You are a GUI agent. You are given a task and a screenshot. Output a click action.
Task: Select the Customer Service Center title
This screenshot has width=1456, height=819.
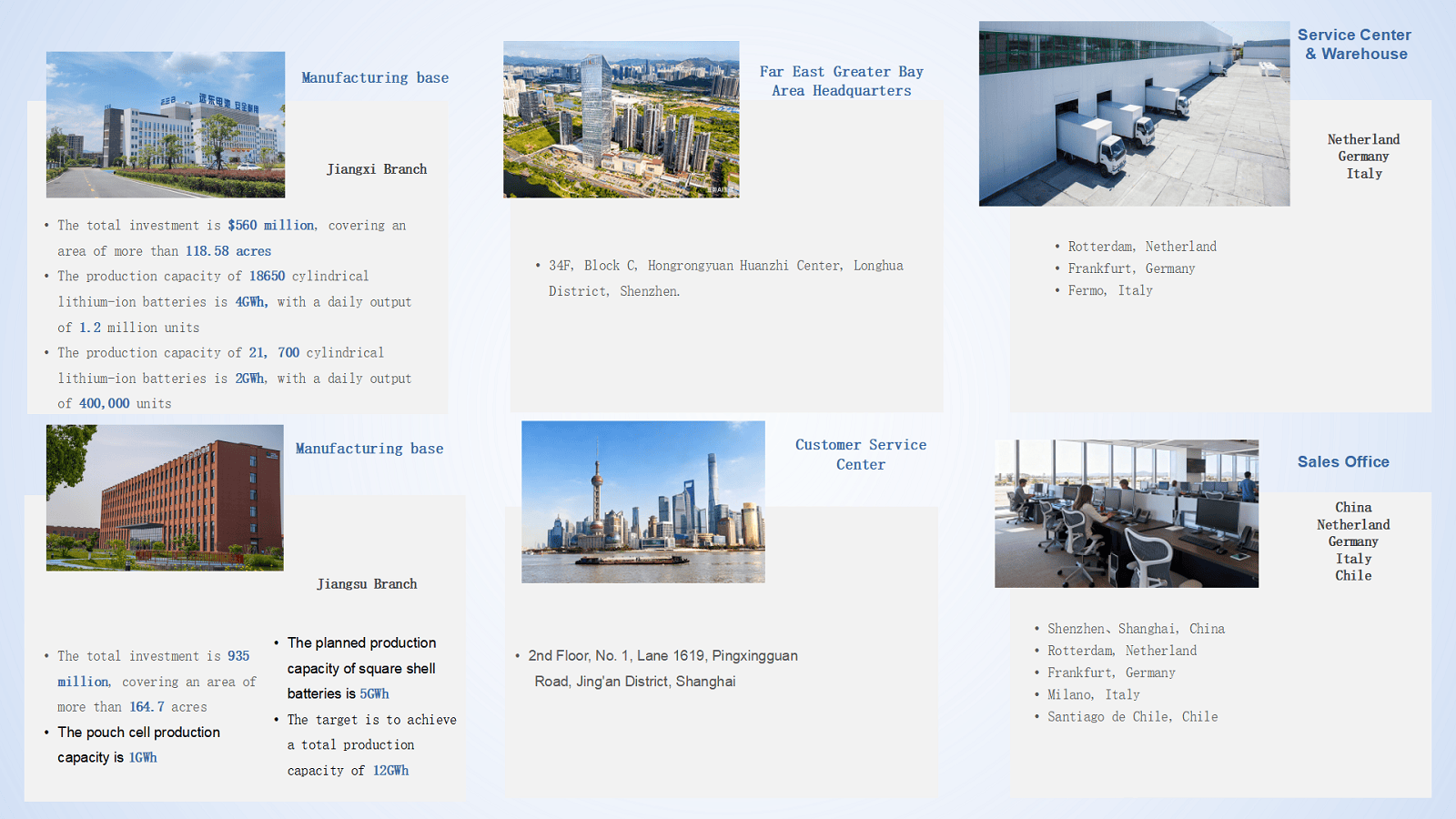pyautogui.click(x=861, y=454)
